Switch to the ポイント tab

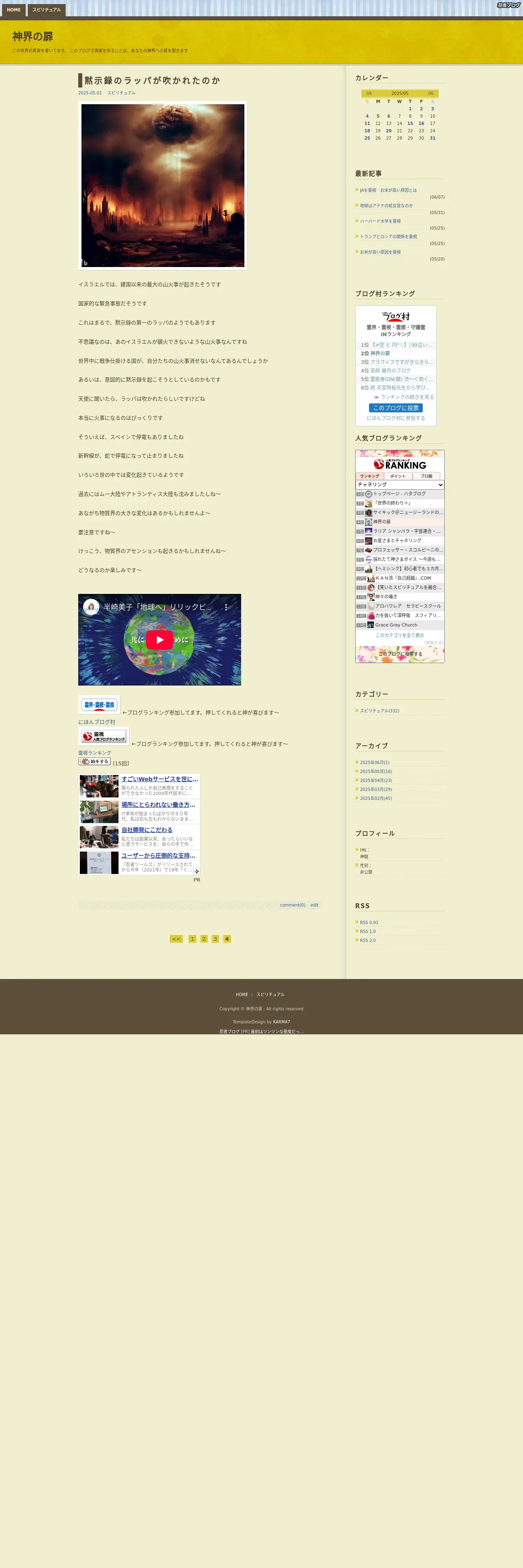pyautogui.click(x=398, y=476)
